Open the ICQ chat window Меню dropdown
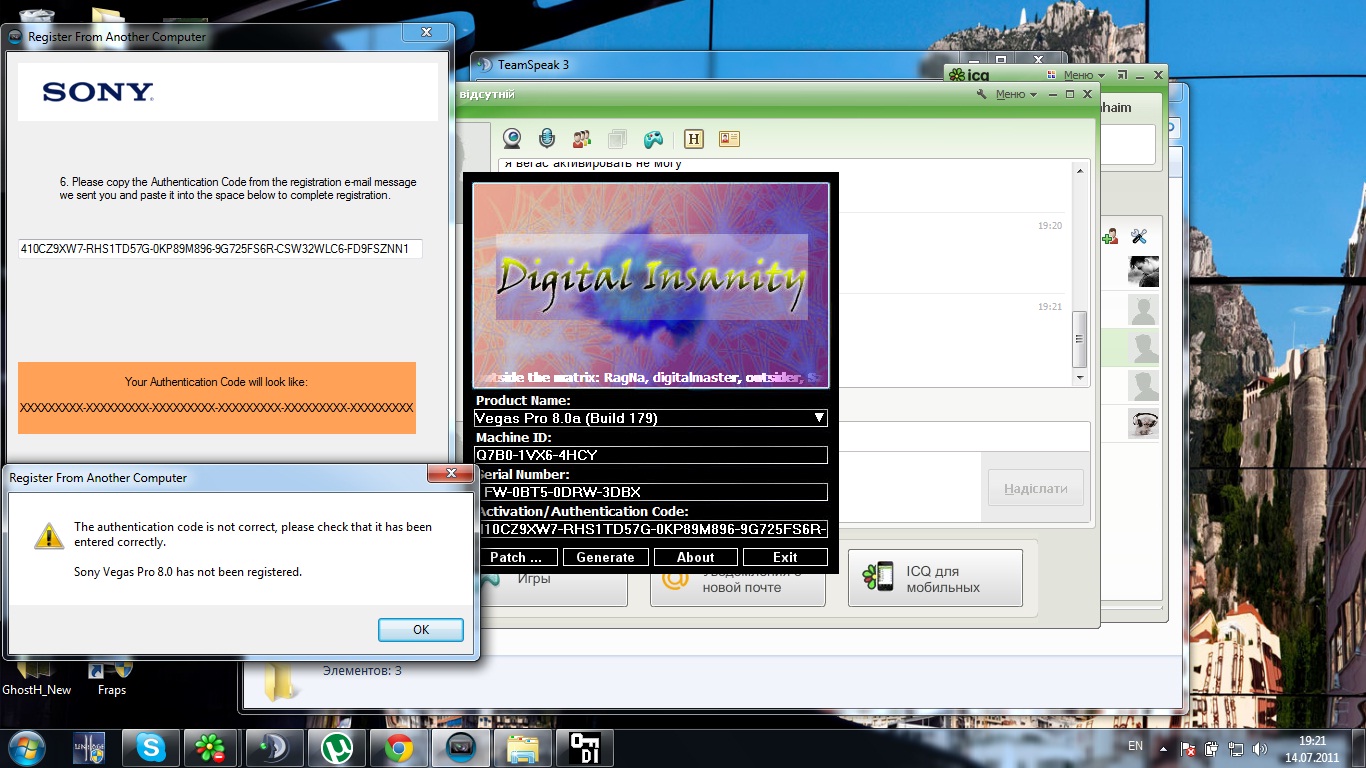The height and width of the screenshot is (768, 1366). click(x=1016, y=94)
